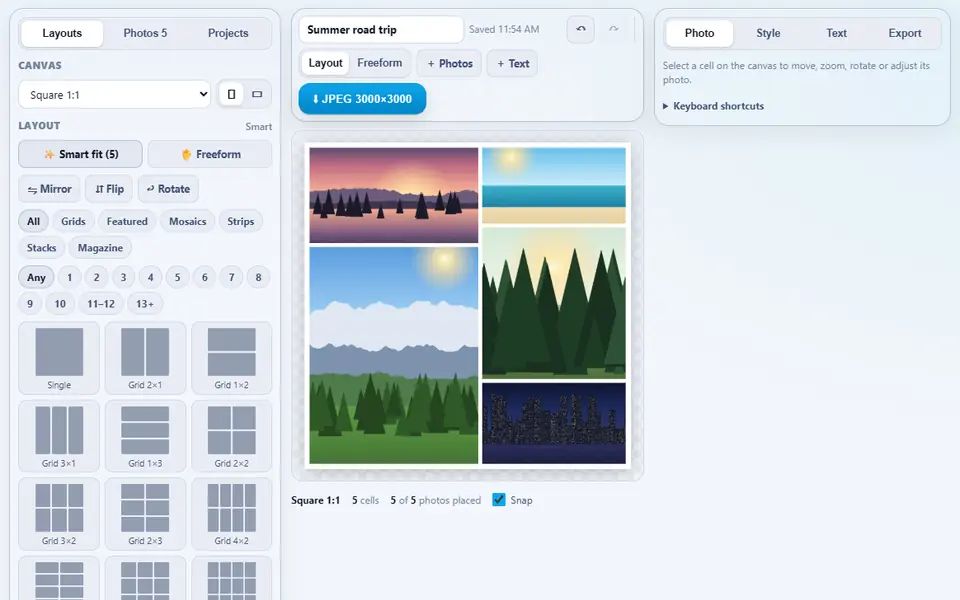
Task: Filter layouts by Magazine category
Action: click(100, 248)
